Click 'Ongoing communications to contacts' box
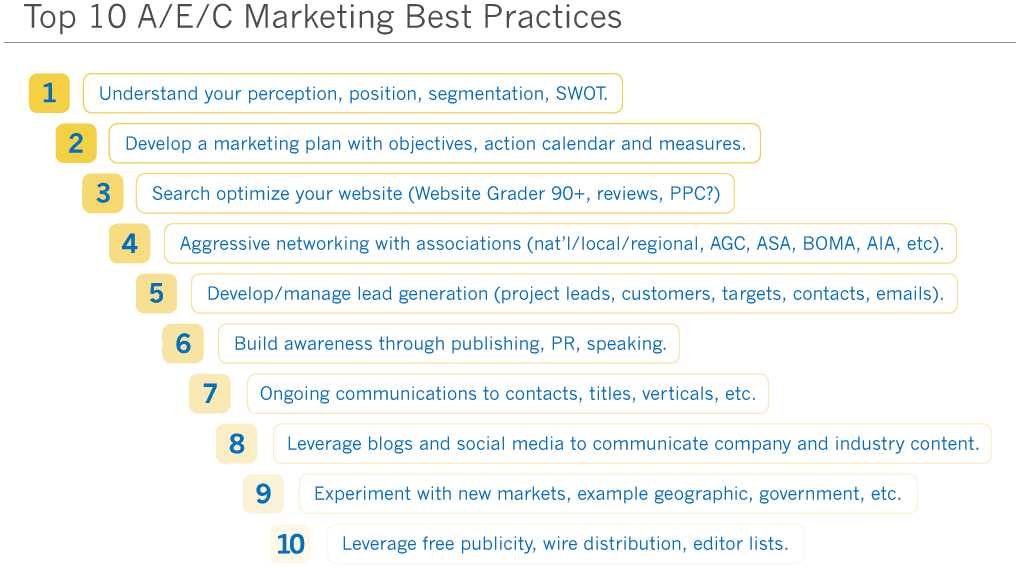1019x567 pixels. (508, 393)
